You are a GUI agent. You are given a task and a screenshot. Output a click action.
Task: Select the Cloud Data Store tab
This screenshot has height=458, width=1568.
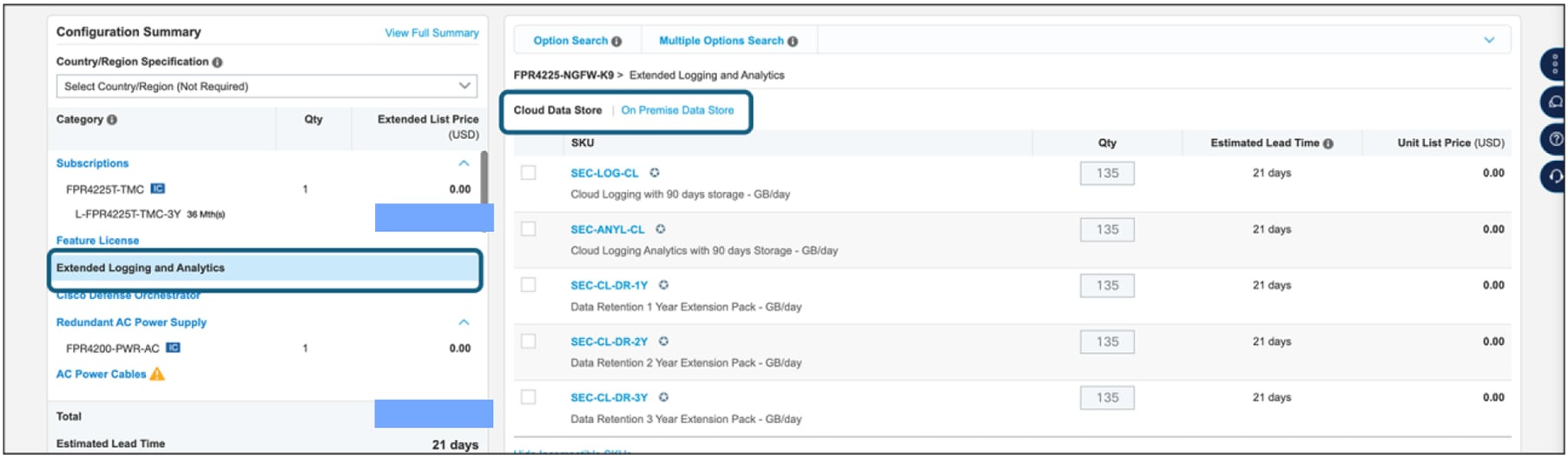tap(557, 110)
